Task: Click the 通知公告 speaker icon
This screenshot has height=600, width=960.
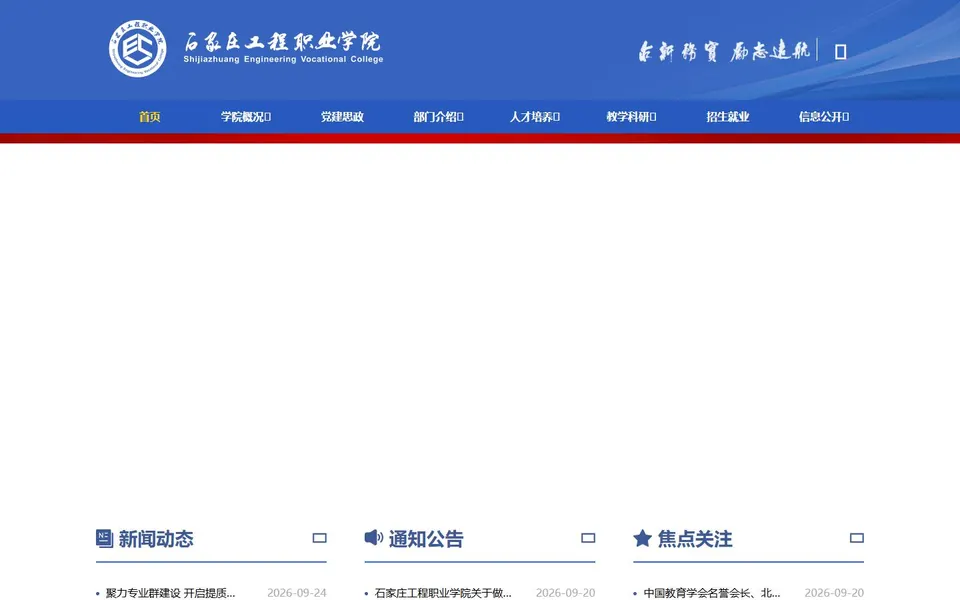Action: (x=373, y=538)
